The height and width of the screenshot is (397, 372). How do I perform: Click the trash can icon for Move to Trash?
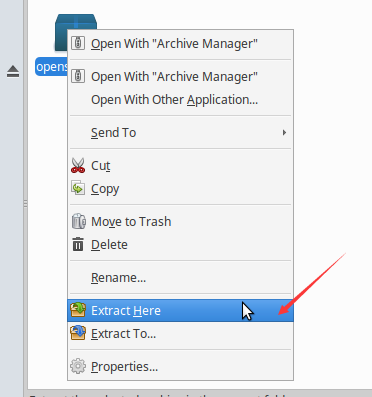point(78,221)
